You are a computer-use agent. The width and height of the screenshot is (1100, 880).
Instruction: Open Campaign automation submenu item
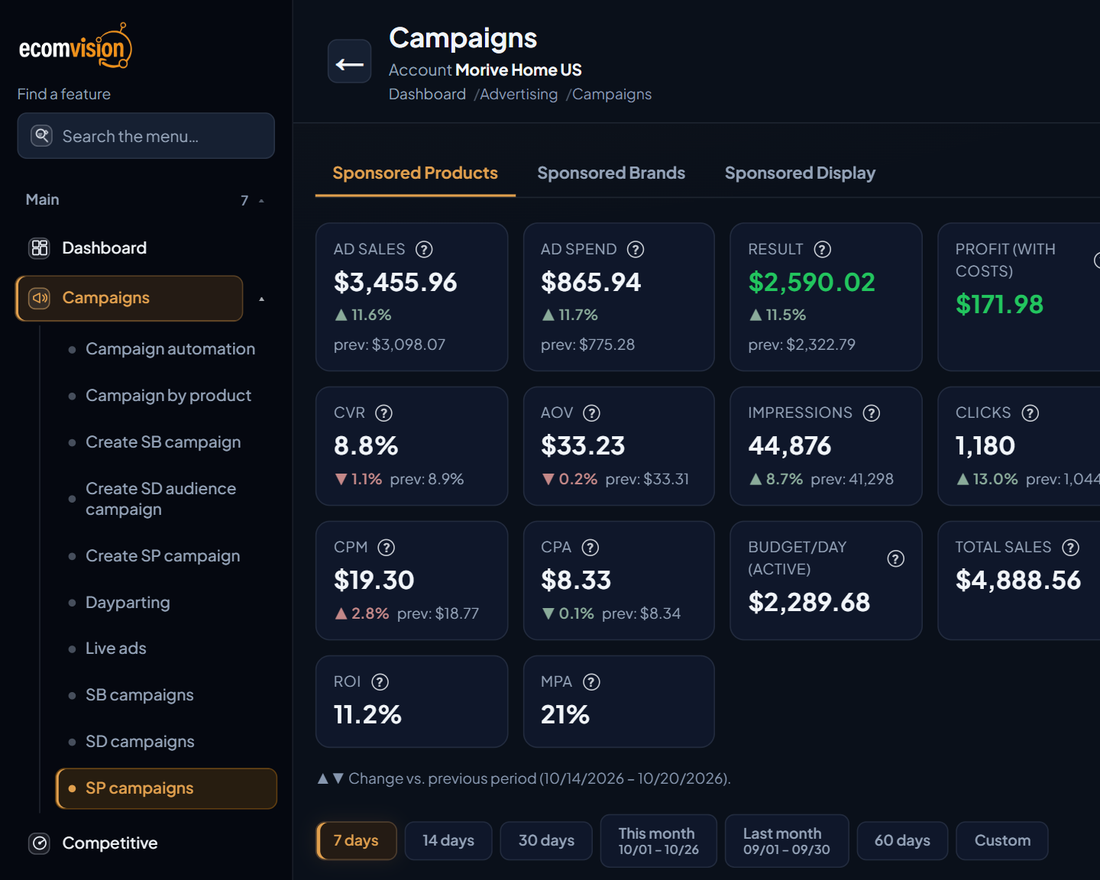click(170, 349)
